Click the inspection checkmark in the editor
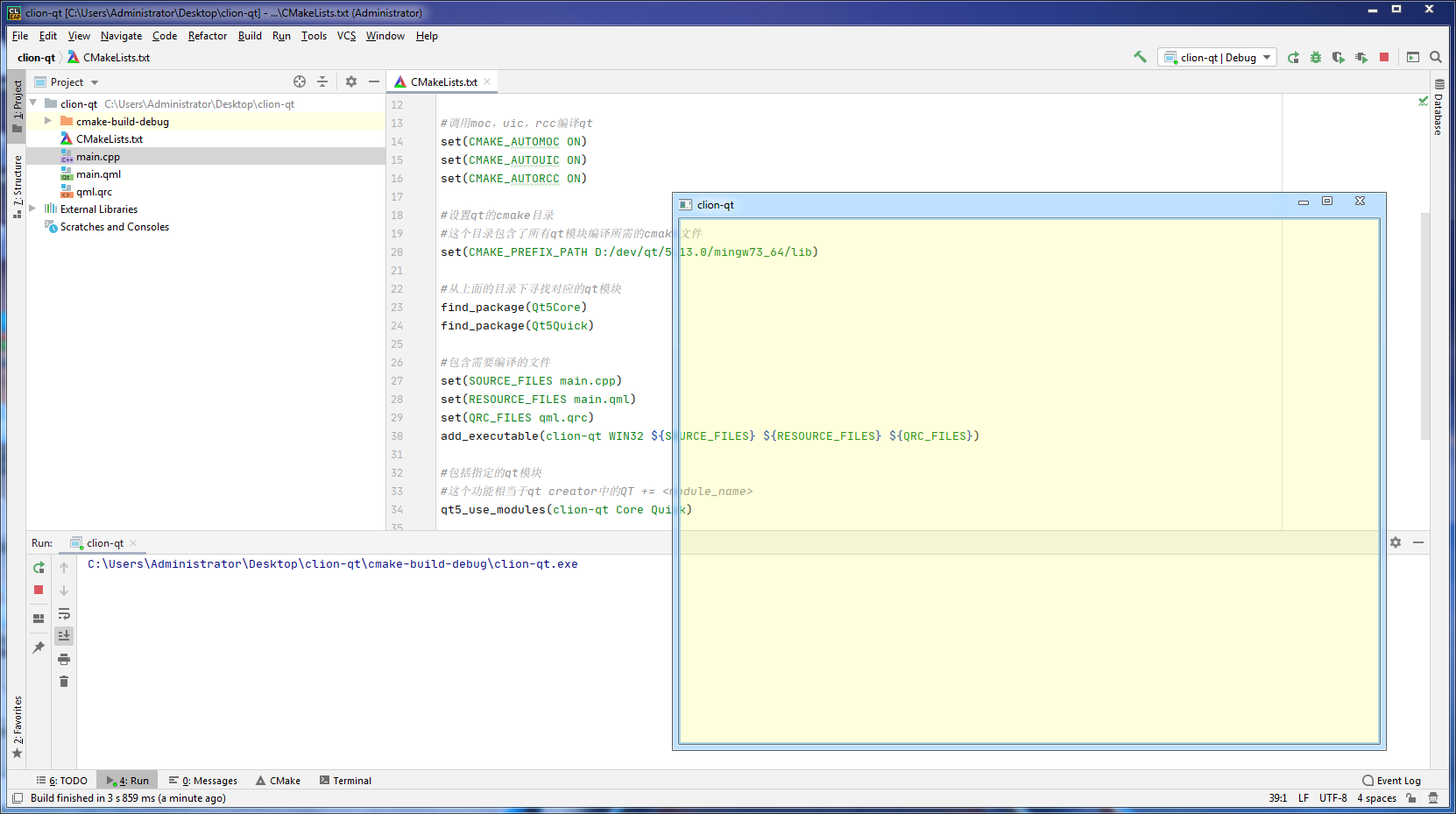 click(x=1424, y=102)
